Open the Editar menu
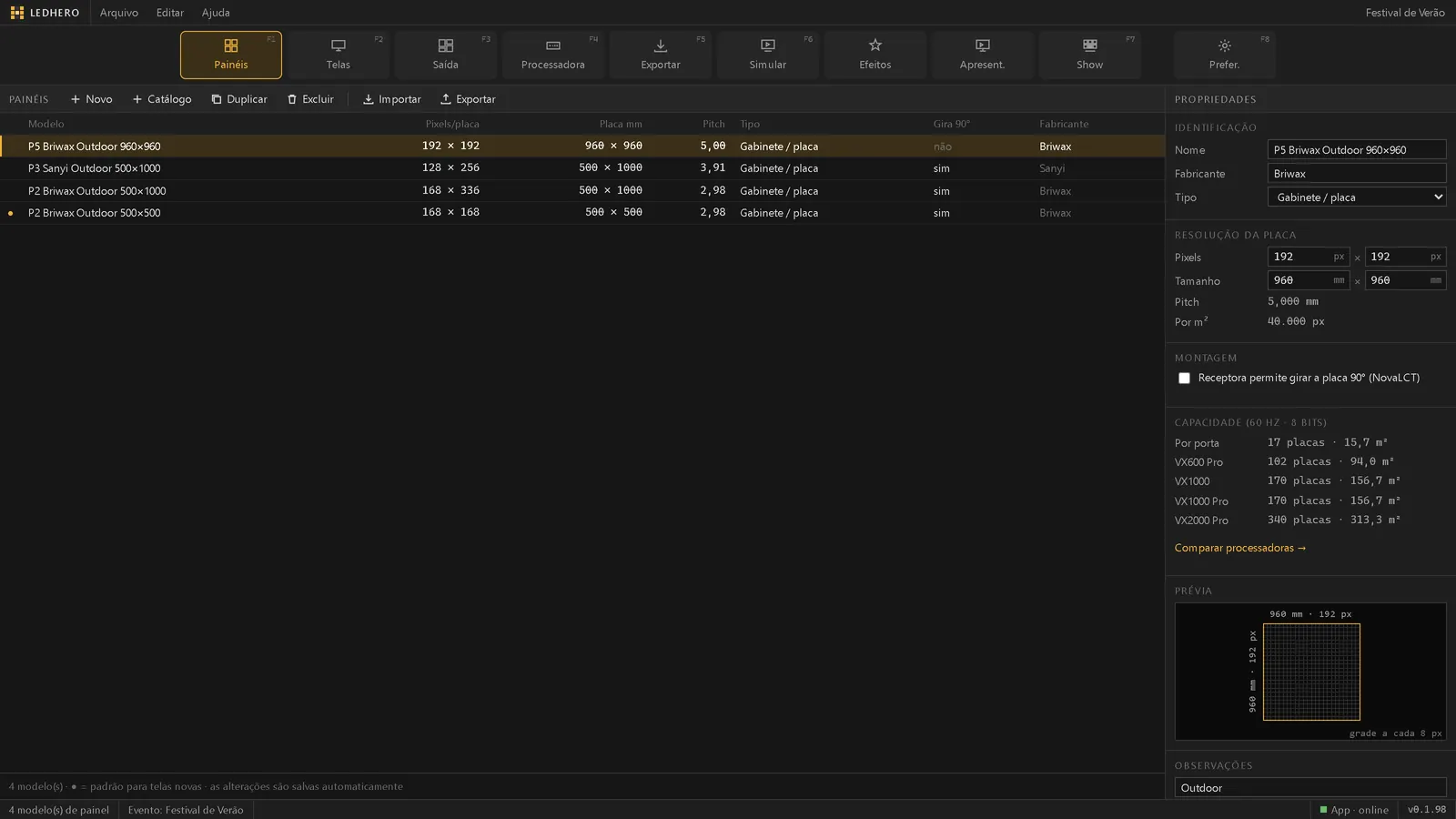This screenshot has width=1456, height=819. click(170, 13)
